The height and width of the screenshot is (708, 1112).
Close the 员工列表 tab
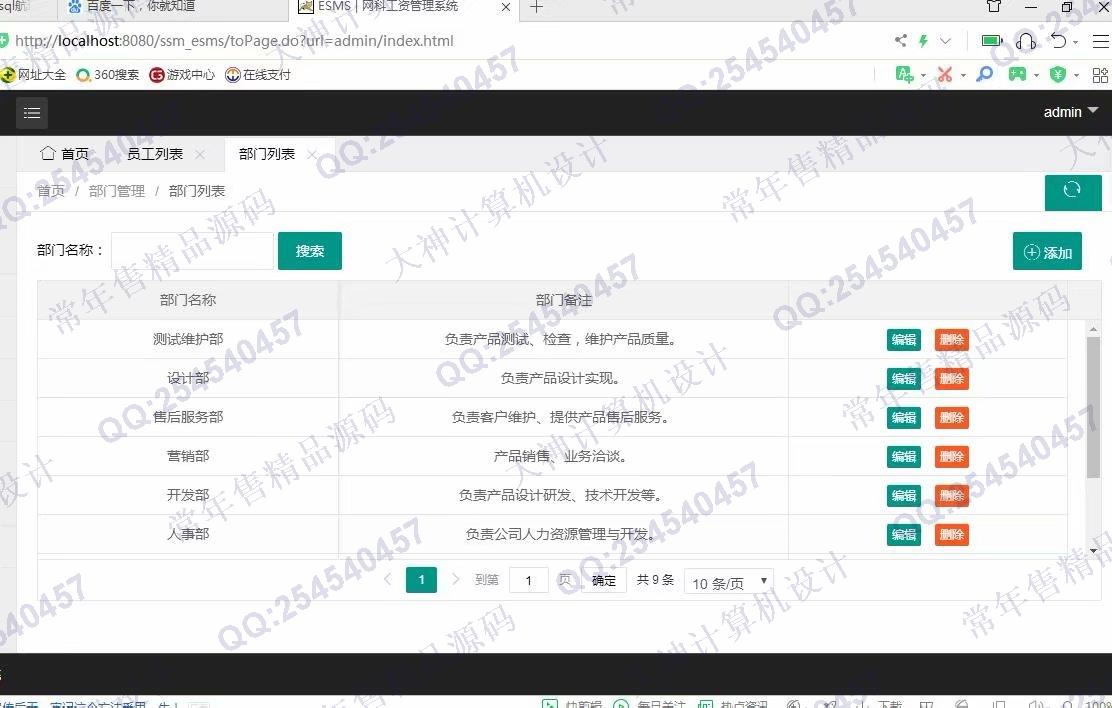click(200, 154)
